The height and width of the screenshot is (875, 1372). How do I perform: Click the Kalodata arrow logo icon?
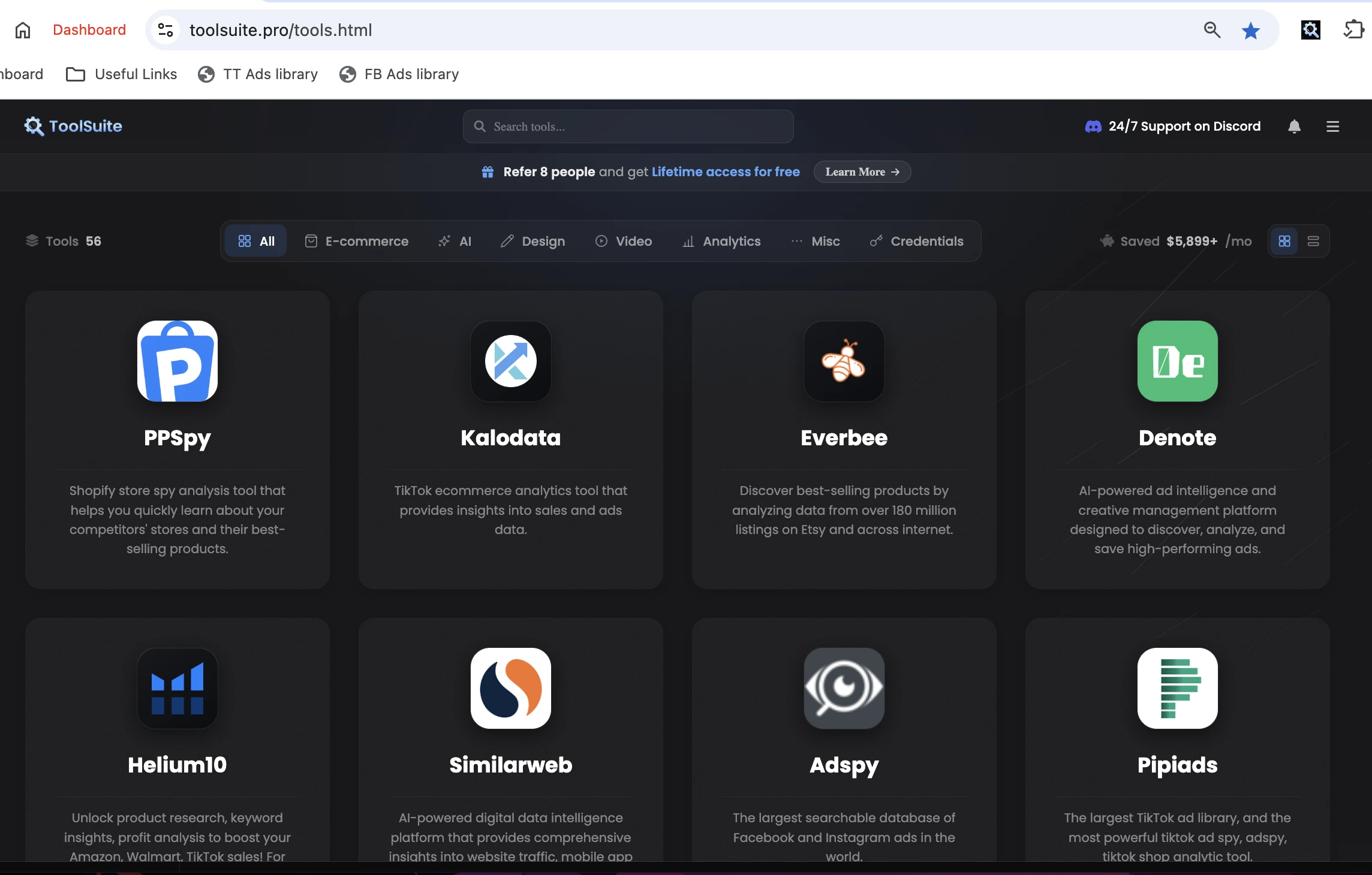click(511, 361)
